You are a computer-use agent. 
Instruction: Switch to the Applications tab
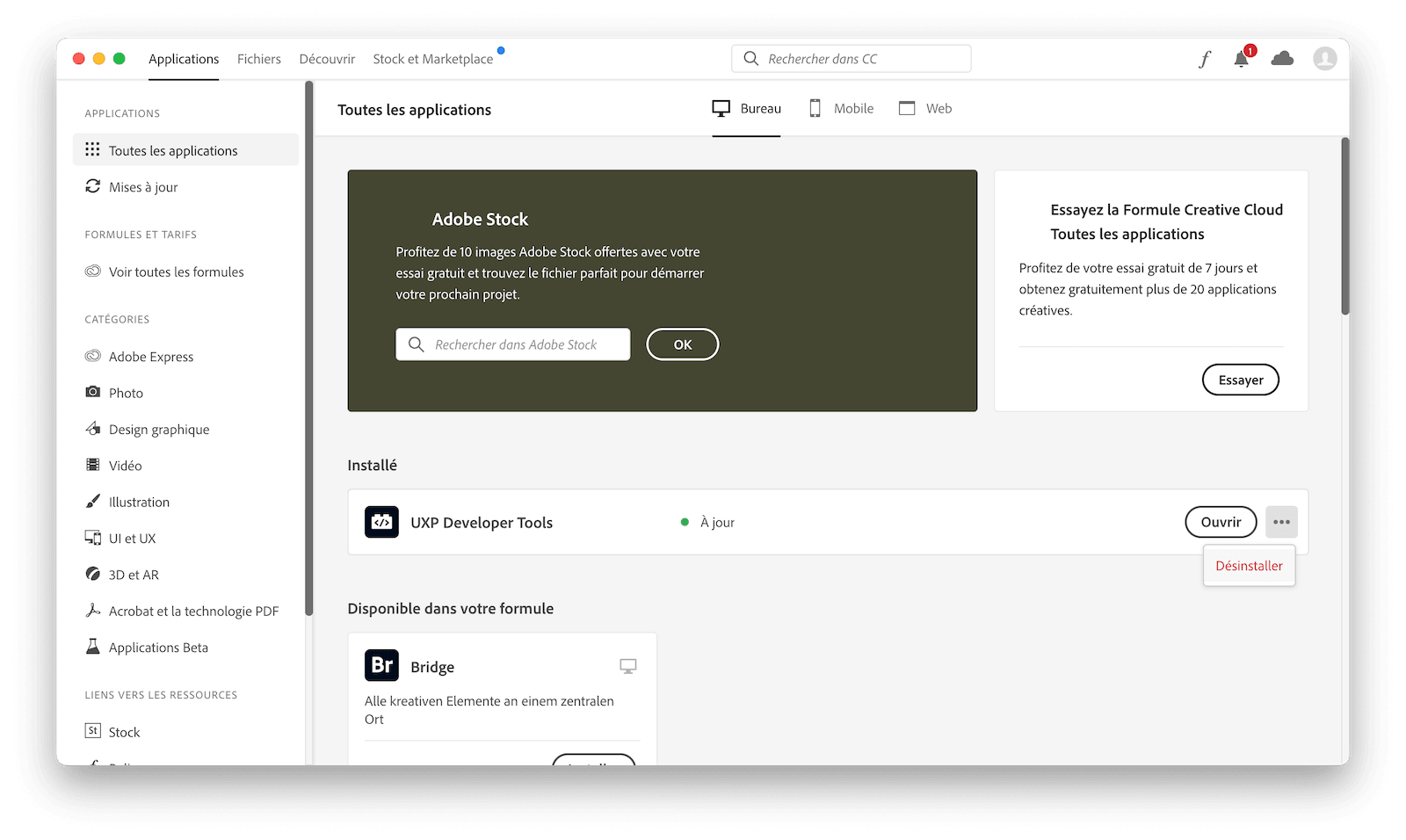tap(184, 59)
